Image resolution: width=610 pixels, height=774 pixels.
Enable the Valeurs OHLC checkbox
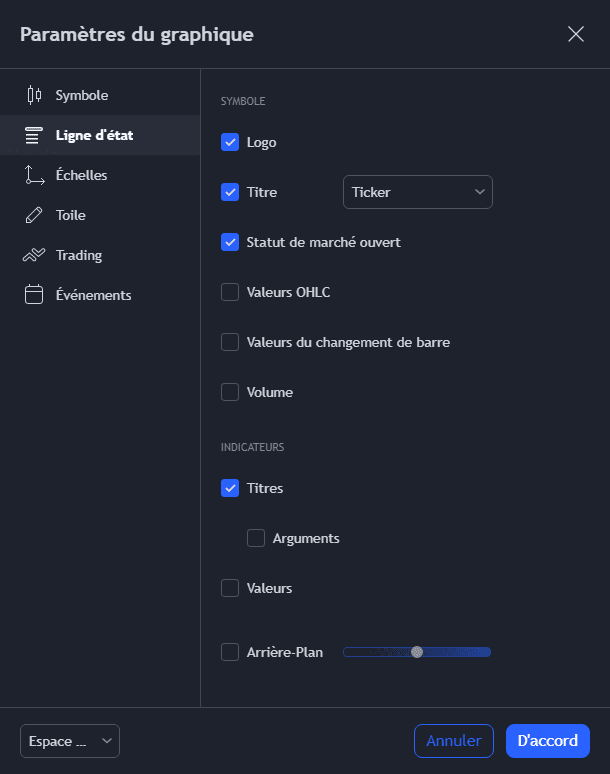pyautogui.click(x=230, y=292)
